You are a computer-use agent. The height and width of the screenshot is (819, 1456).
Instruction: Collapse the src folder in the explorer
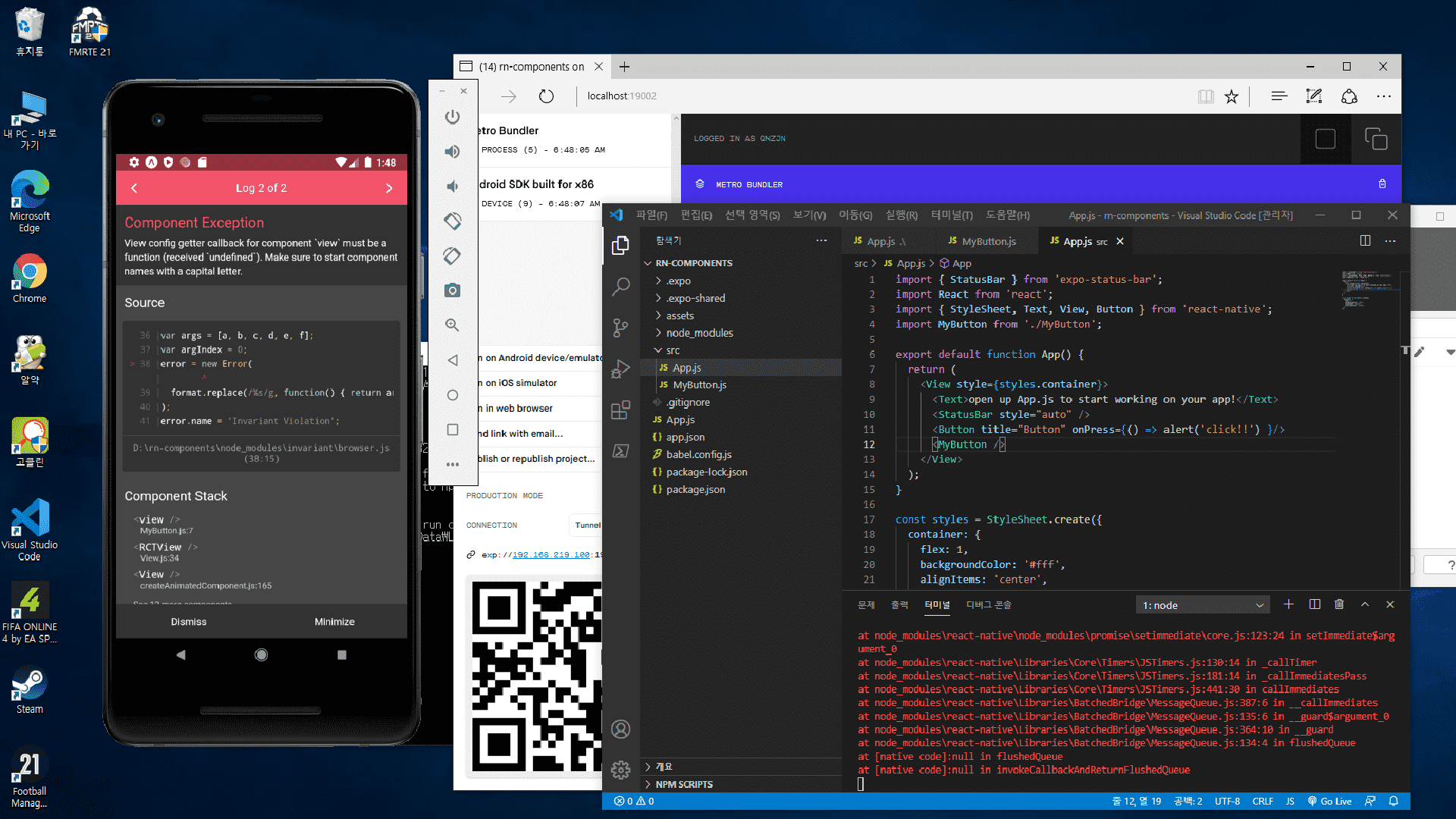point(672,350)
